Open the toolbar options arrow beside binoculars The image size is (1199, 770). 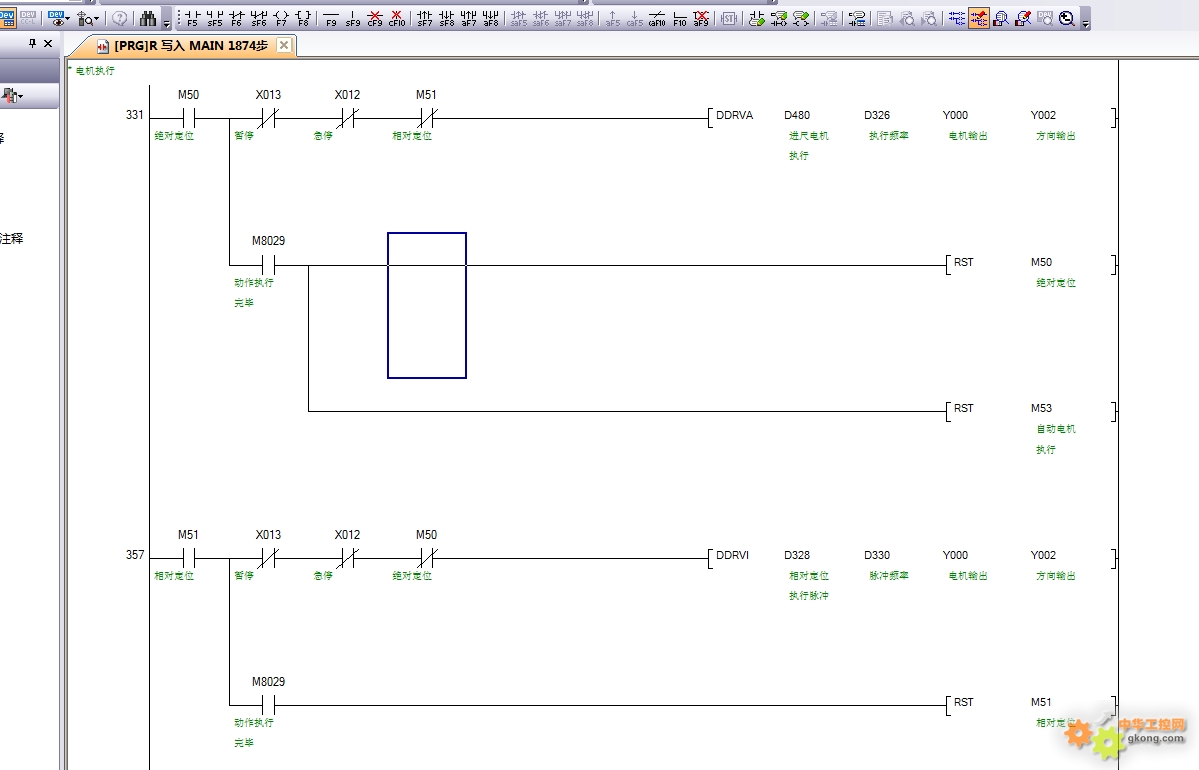(x=166, y=21)
